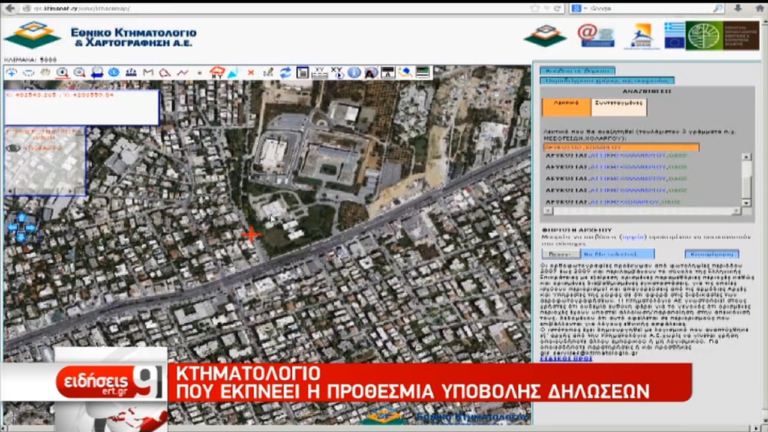Viewport: 768px width, 432px height.
Task: Select the dashed ellipse selection tool
Action: pos(28,73)
